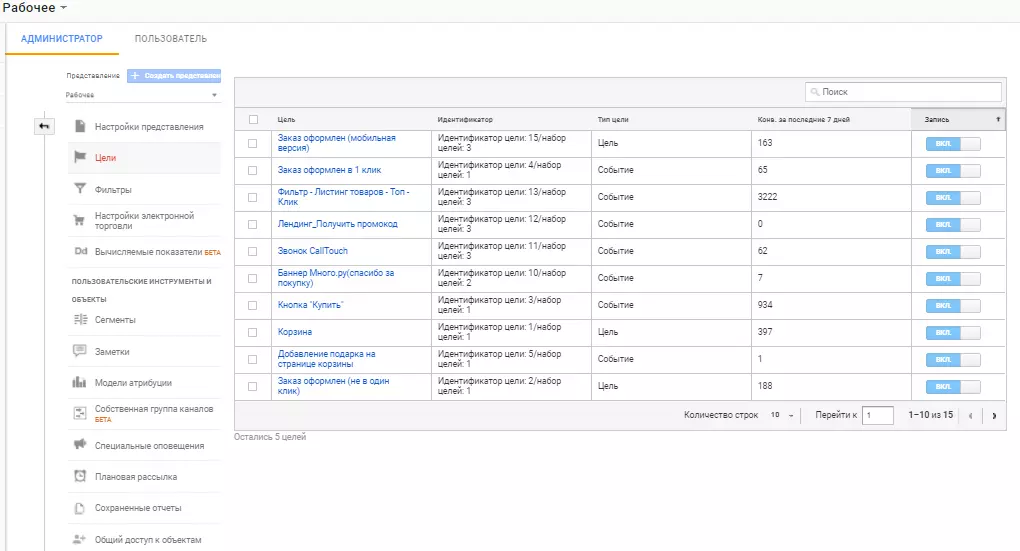
Task: Click the Идентификатор column header
Action: pos(465,120)
